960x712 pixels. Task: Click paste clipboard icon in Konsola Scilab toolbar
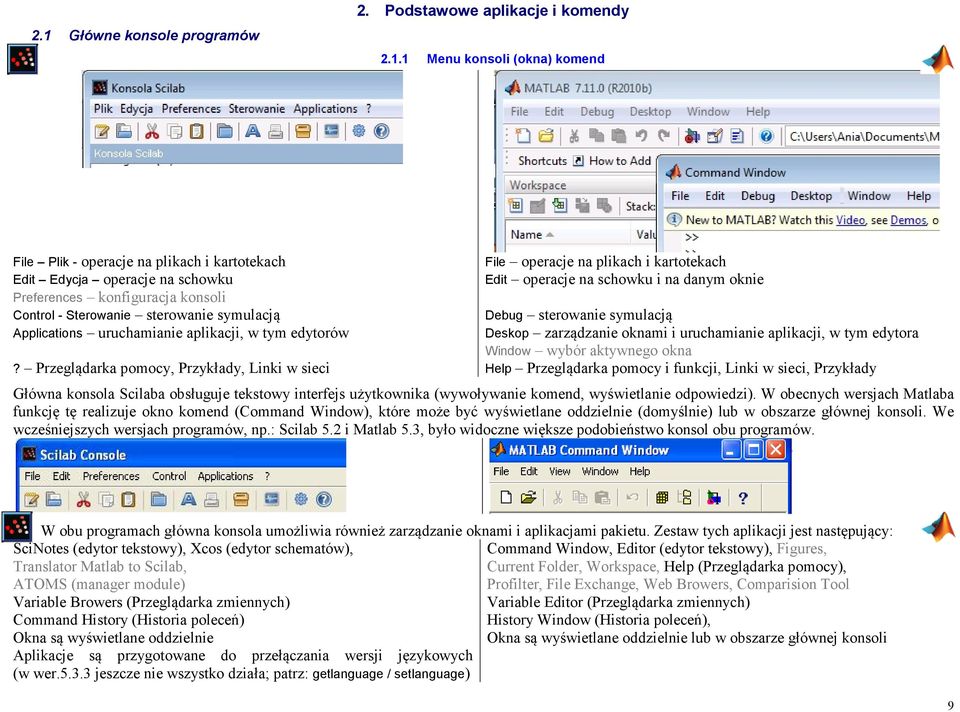[197, 131]
